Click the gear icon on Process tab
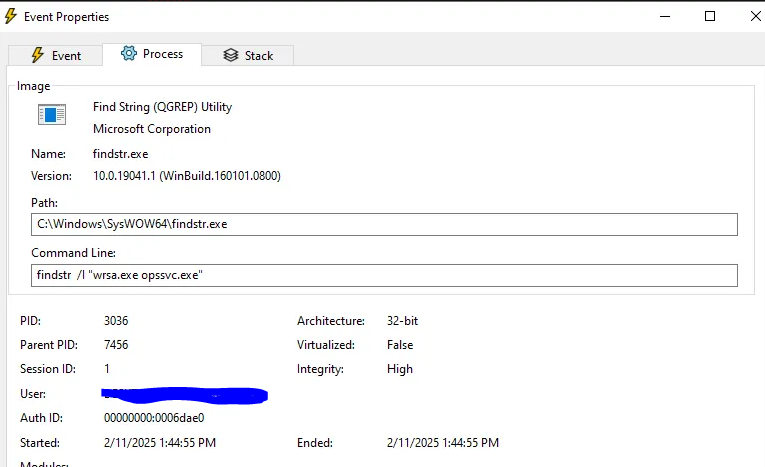Image resolution: width=765 pixels, height=467 pixels. [129, 53]
